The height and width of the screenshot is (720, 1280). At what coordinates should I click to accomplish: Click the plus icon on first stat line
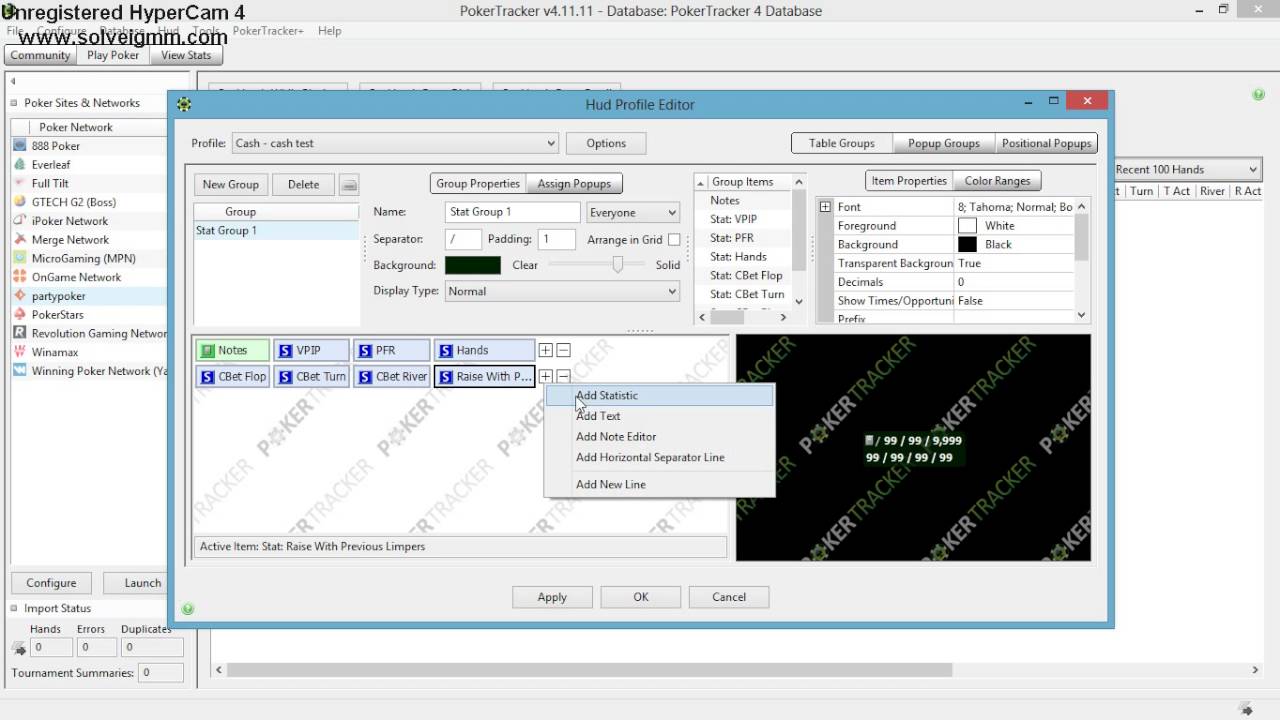(x=545, y=351)
